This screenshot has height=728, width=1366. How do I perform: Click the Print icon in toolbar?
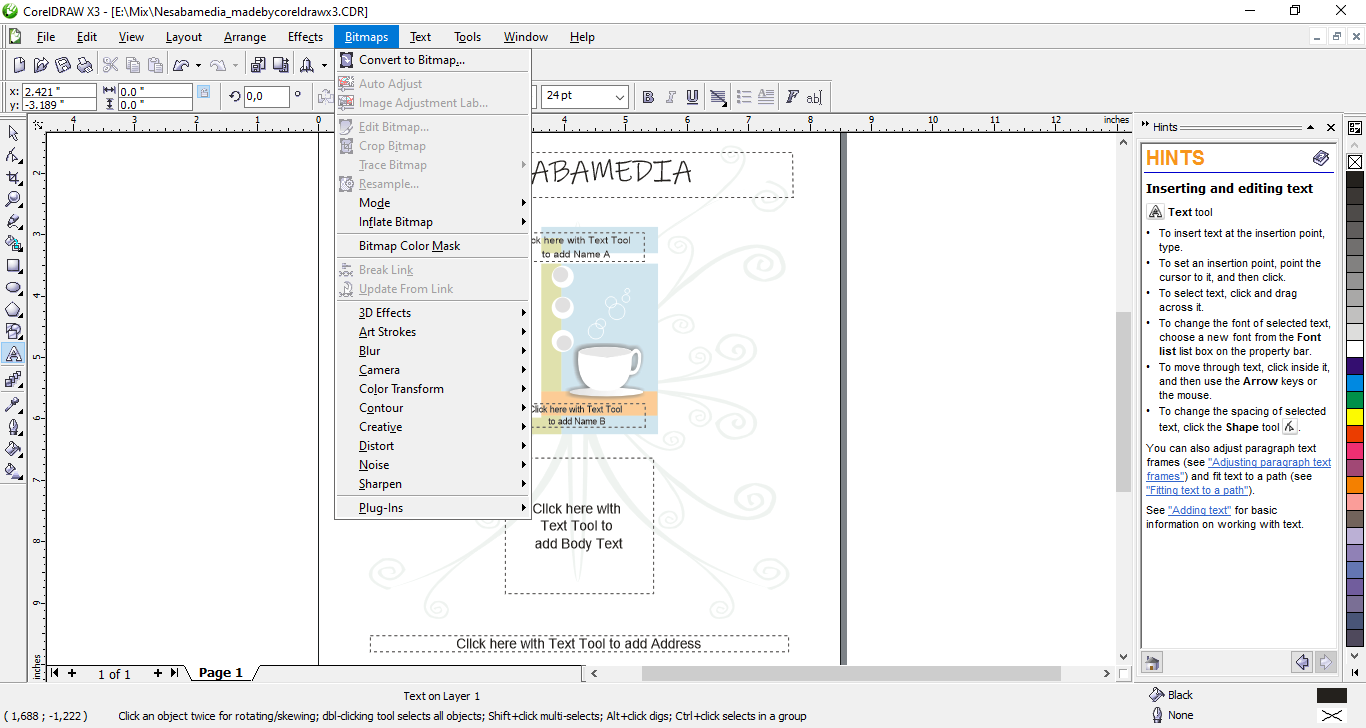85,66
